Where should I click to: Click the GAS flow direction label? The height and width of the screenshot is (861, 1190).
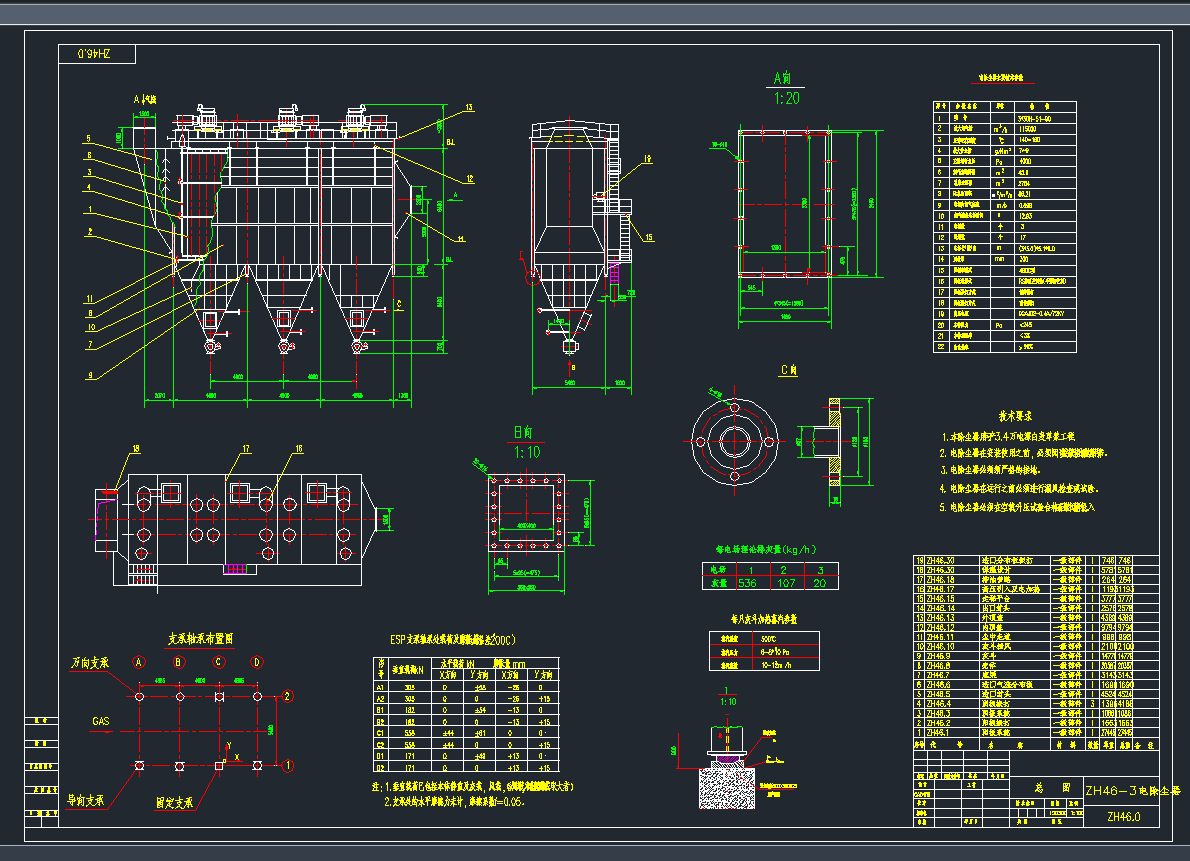click(x=101, y=720)
